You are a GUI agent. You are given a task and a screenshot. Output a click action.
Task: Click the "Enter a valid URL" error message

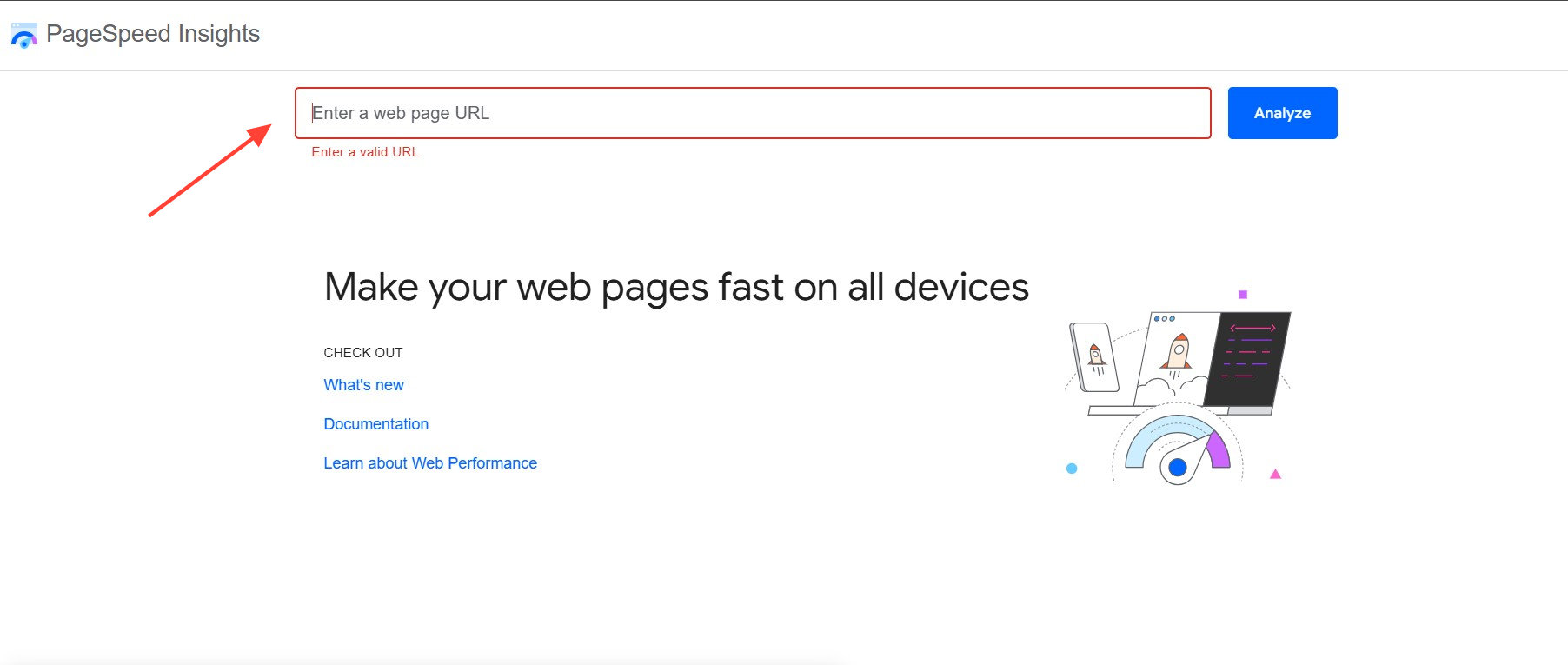click(365, 152)
